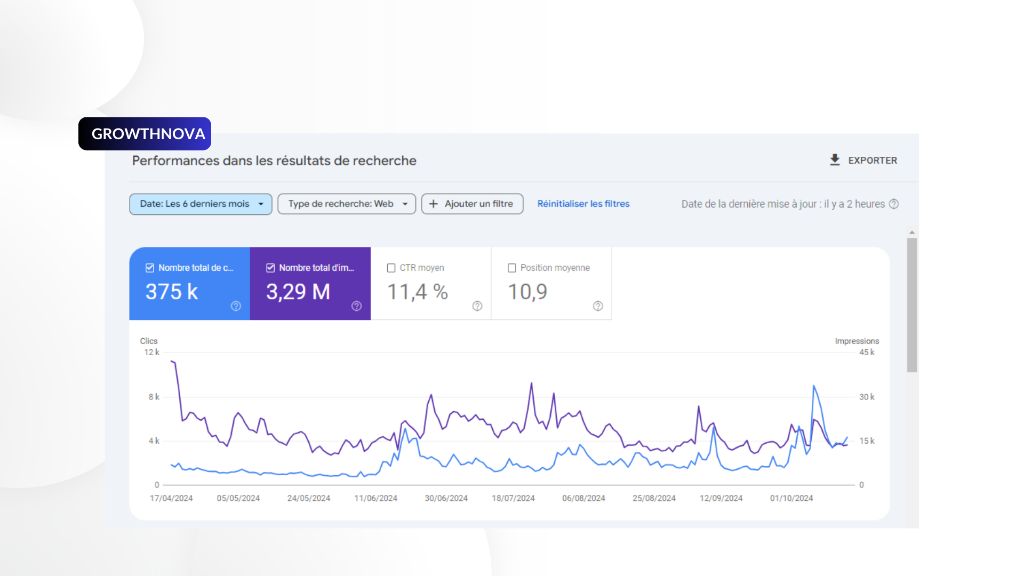Open help icon on Position moyenne card
Viewport: 1024px width, 576px height.
coord(598,306)
